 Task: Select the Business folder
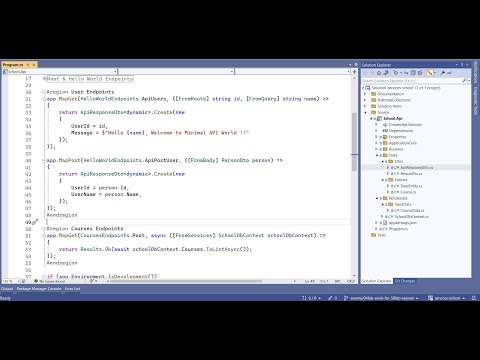(x=396, y=149)
